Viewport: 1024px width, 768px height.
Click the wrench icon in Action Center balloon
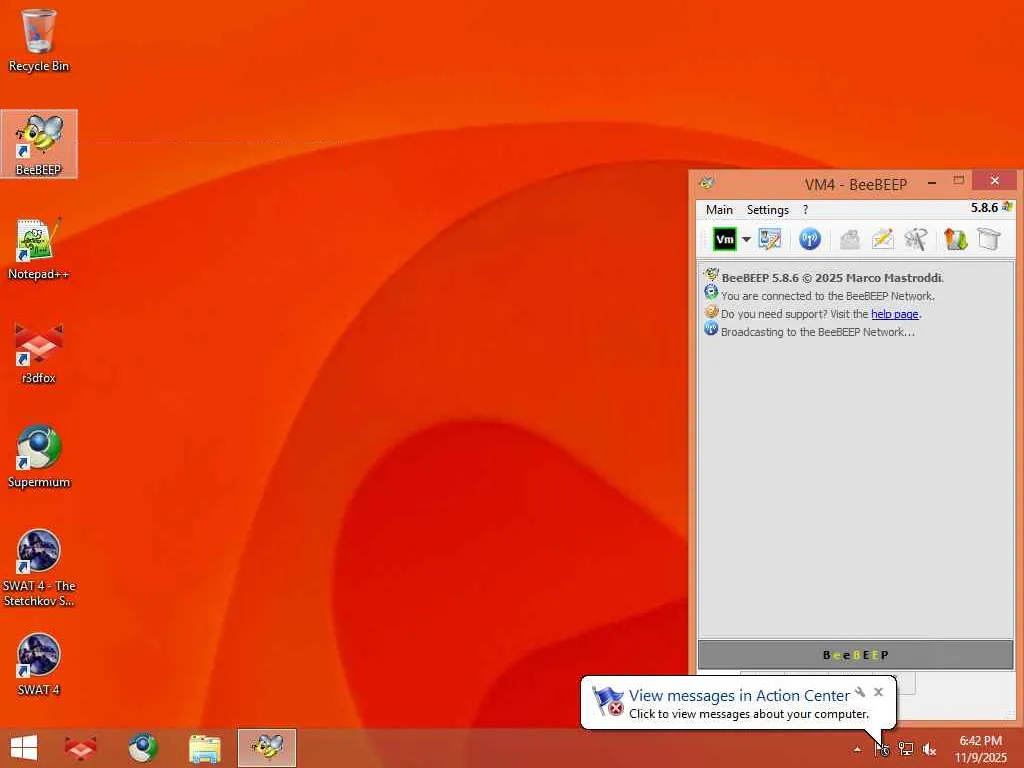click(x=861, y=692)
